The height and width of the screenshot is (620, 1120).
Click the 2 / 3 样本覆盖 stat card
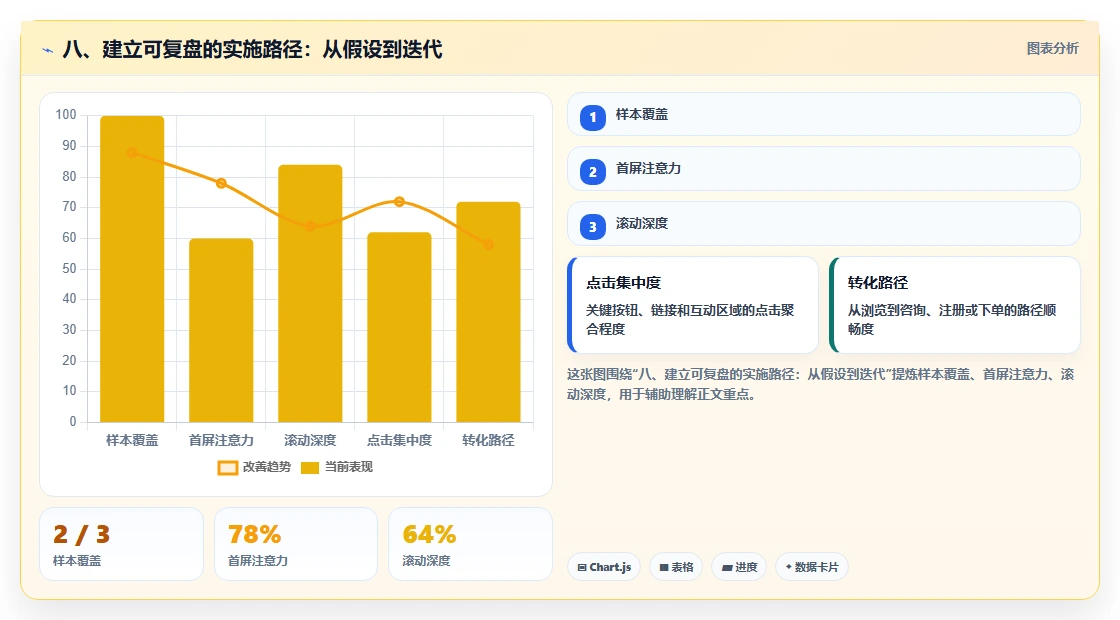(121, 544)
